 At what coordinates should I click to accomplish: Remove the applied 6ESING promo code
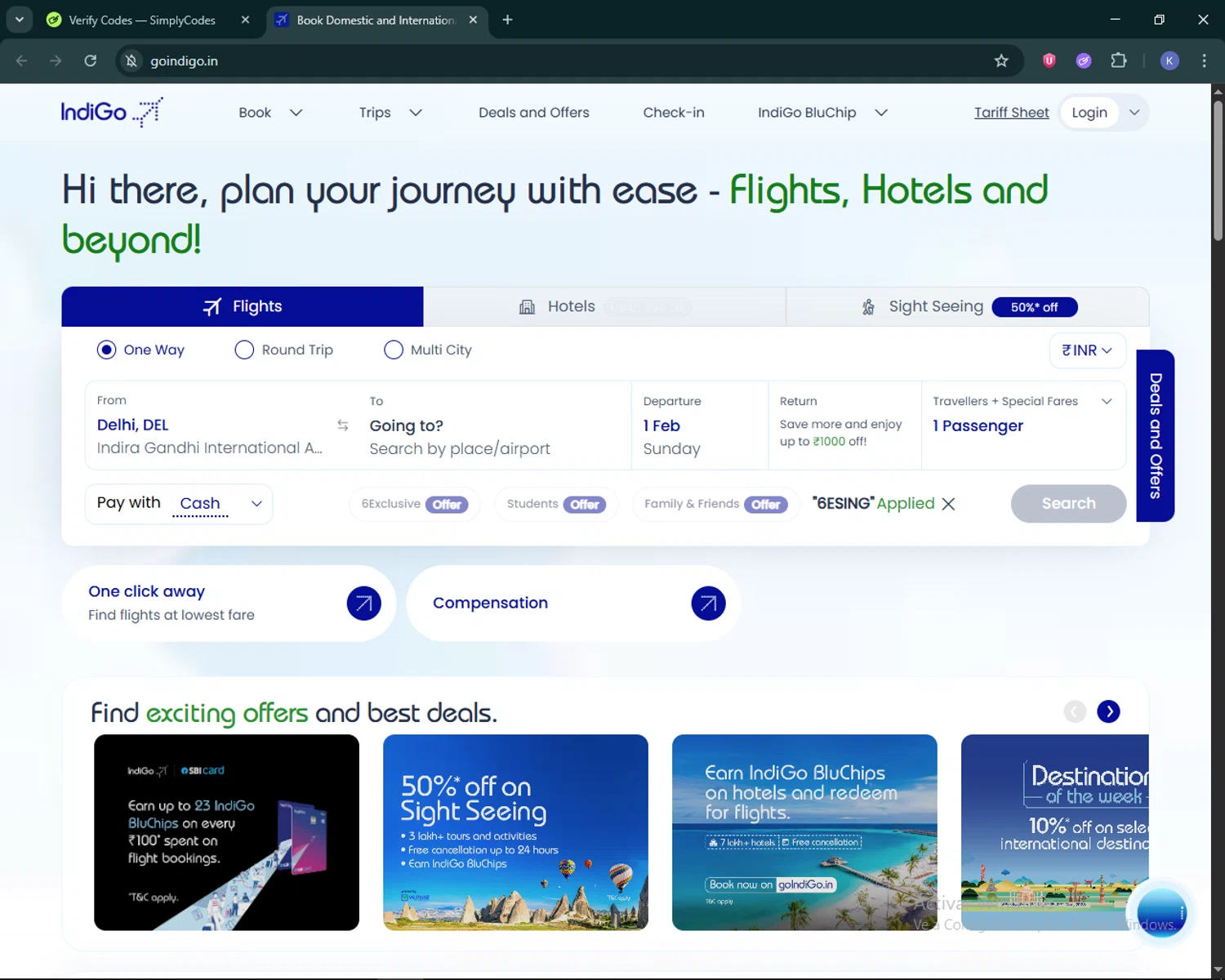click(x=948, y=504)
